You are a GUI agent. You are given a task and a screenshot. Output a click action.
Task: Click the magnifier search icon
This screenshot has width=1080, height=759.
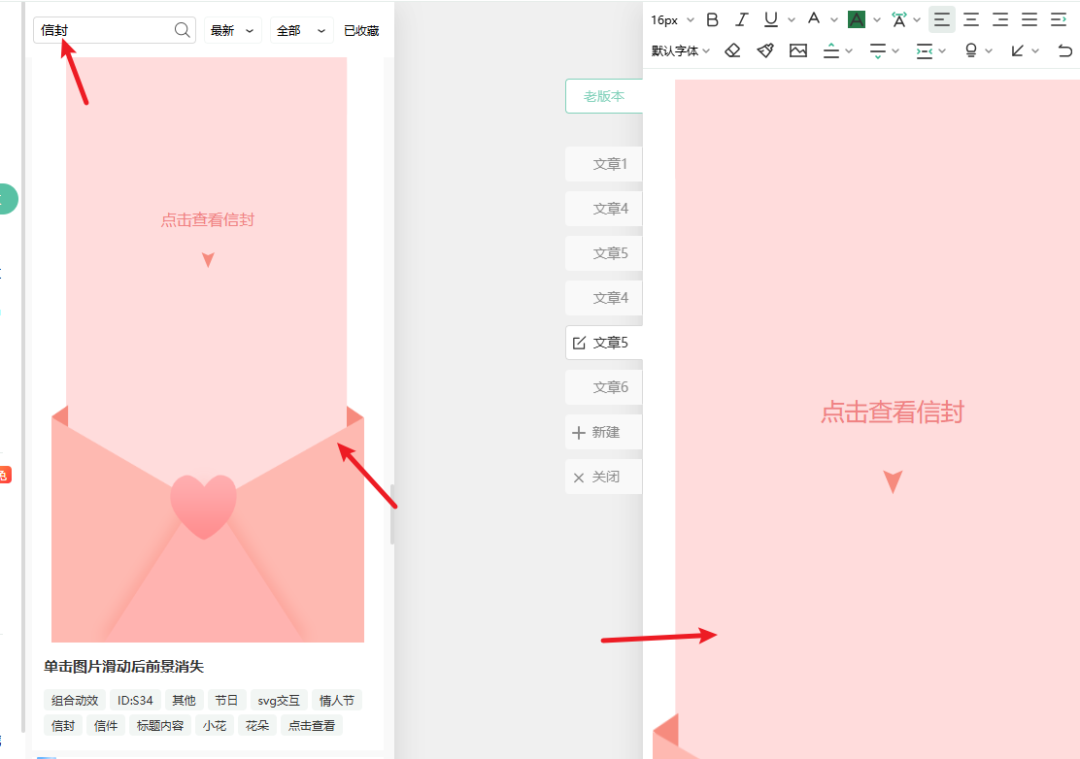point(183,30)
